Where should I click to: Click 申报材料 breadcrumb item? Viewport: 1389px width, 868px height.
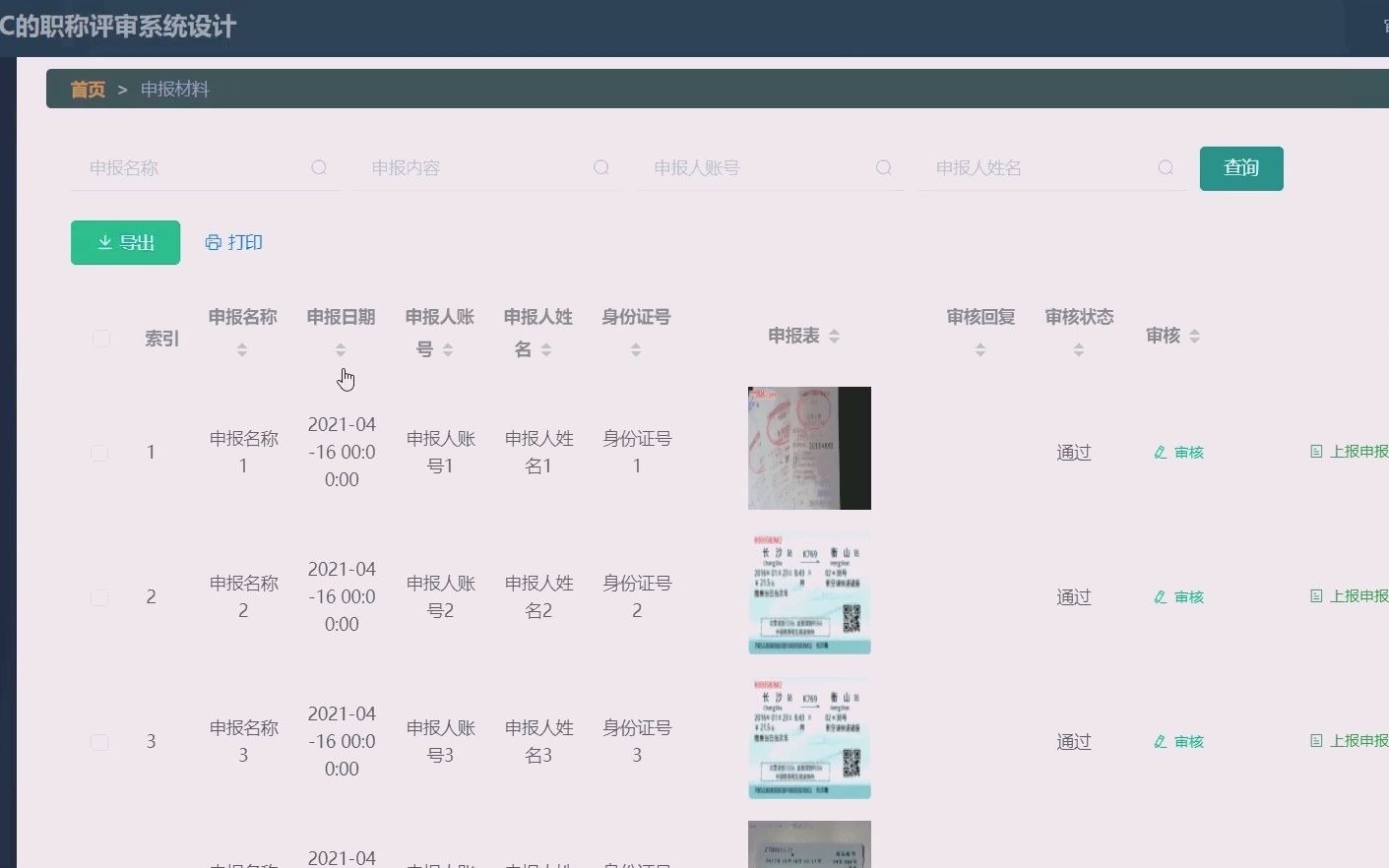pyautogui.click(x=175, y=90)
